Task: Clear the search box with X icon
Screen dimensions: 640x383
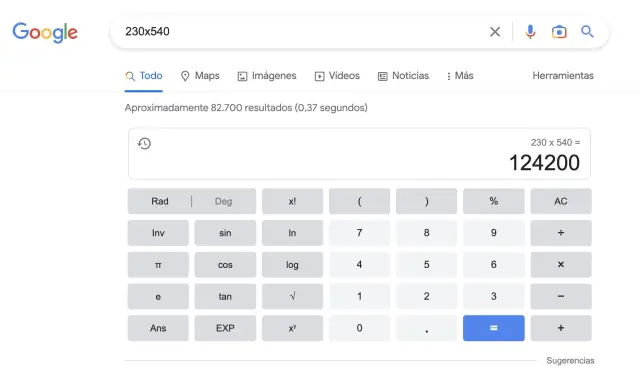Action: pos(495,31)
